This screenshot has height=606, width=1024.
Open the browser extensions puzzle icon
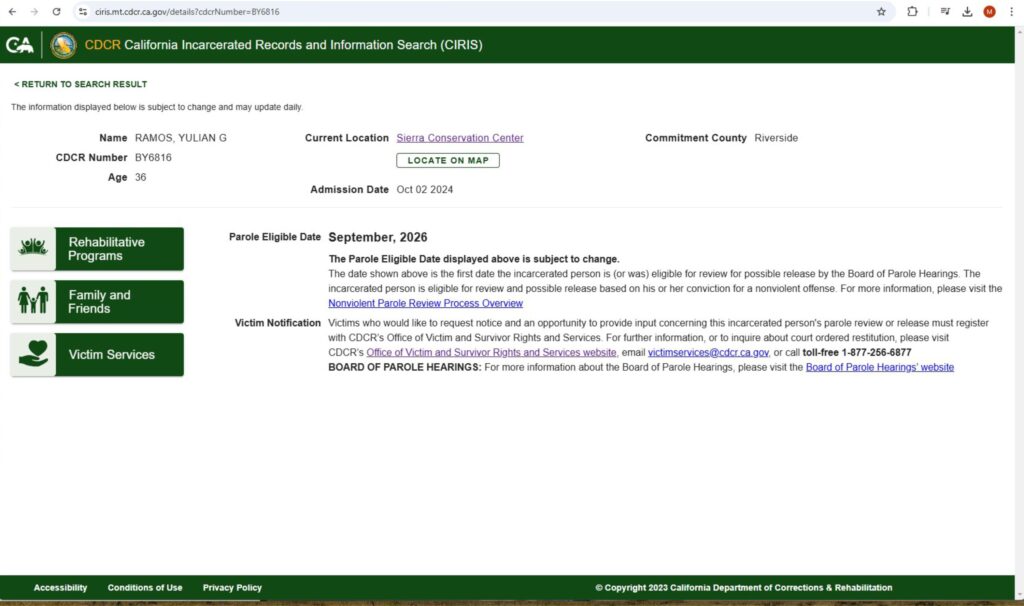coord(912,11)
